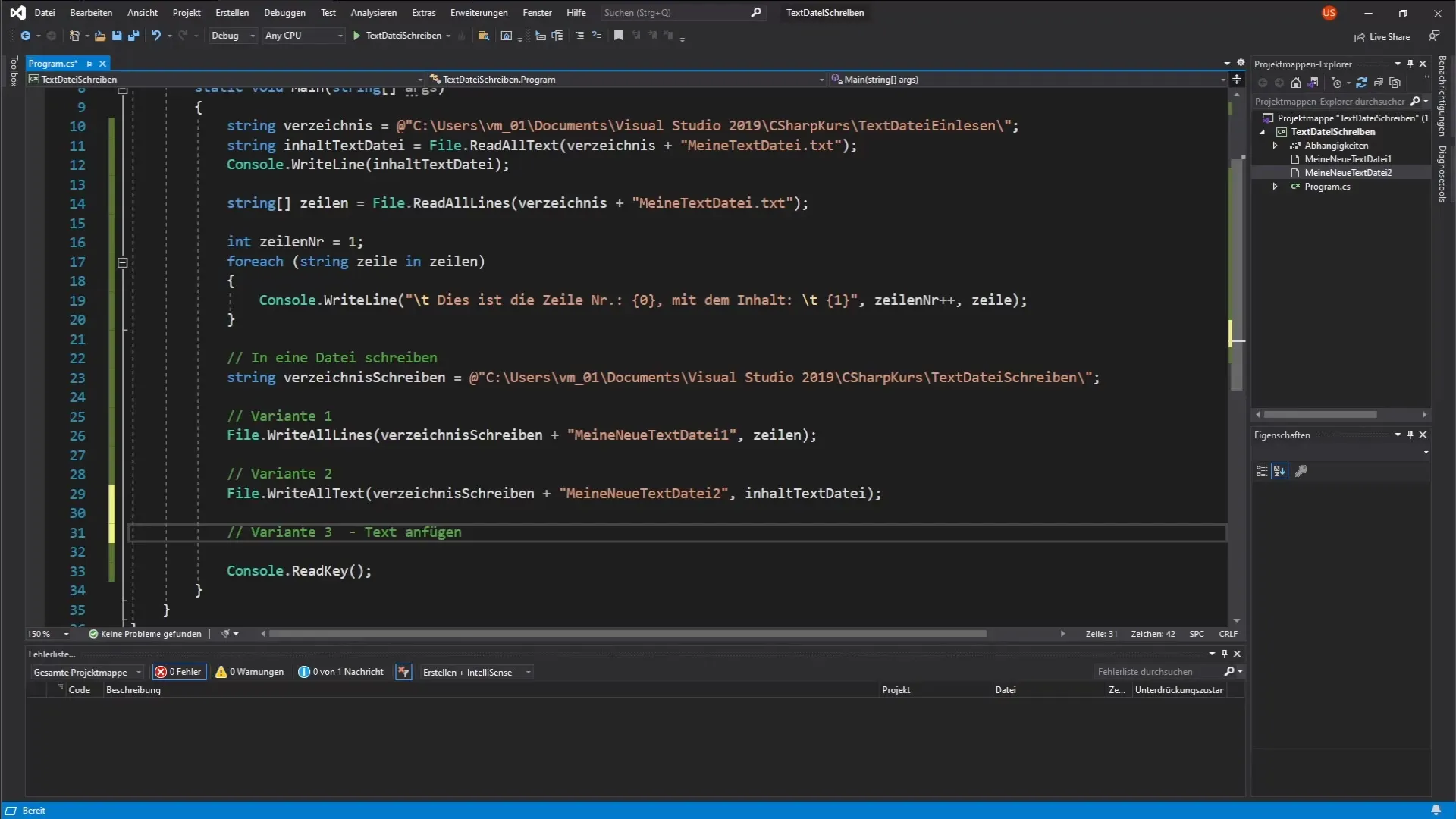
Task: Open the Gesamte Projektmappe scope dropdown
Action: click(x=87, y=673)
